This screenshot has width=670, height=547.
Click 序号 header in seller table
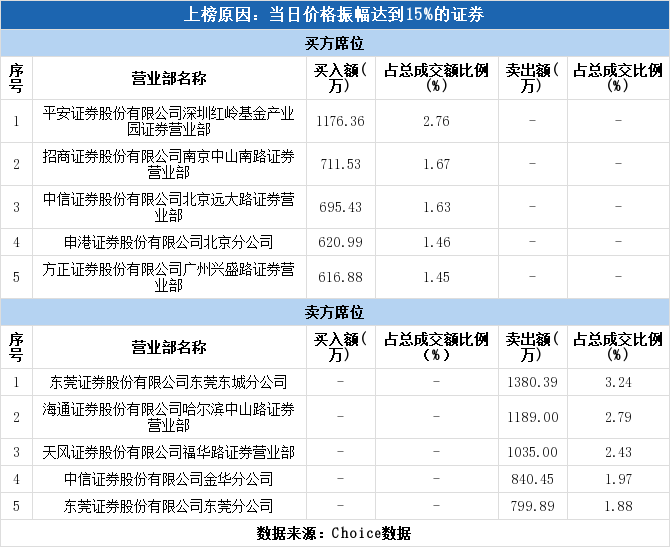click(16, 347)
